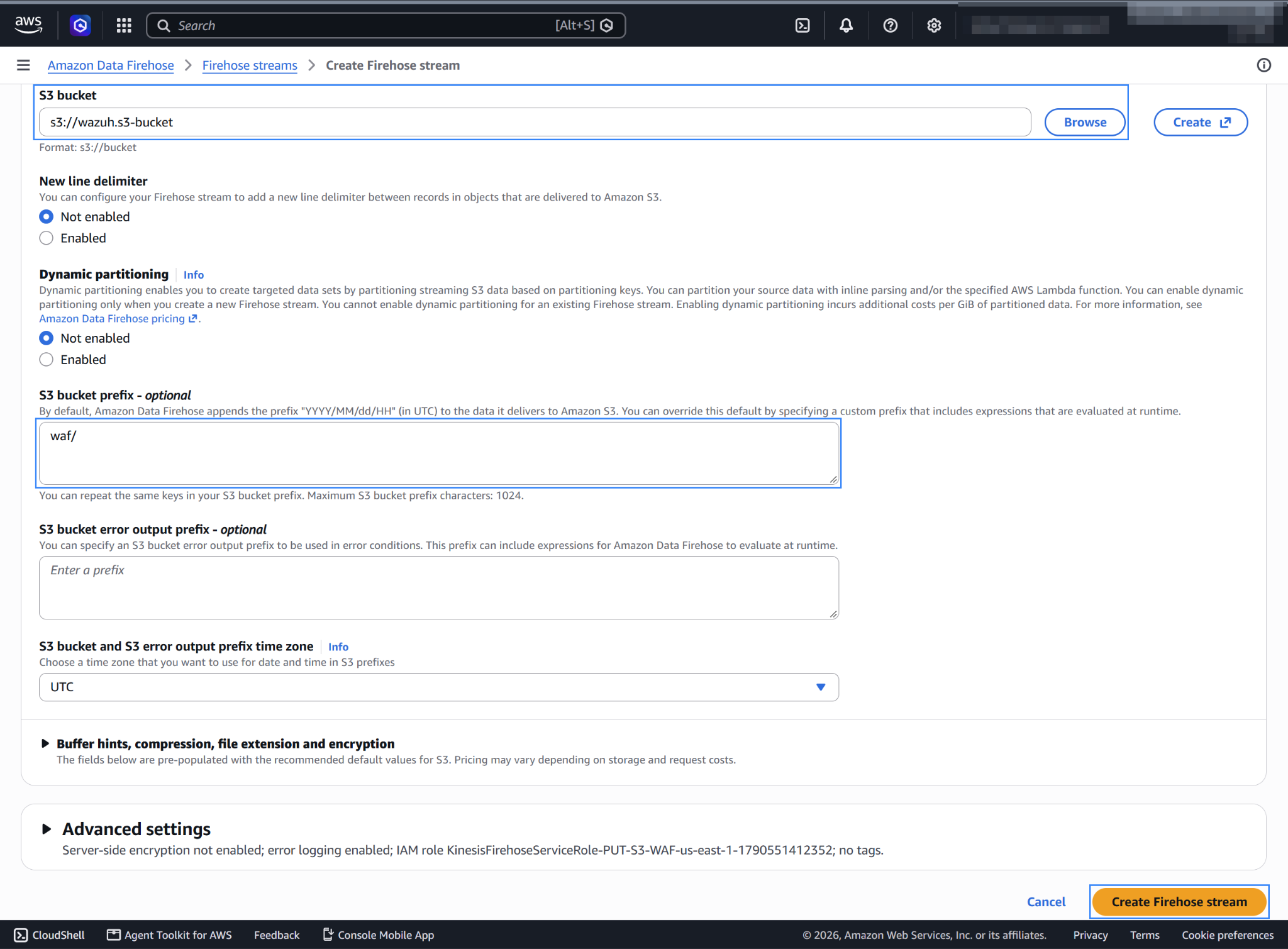Screen dimensions: 1288x949
Task: Click the CloudShell terminal icon in top bar
Action: tap(802, 25)
